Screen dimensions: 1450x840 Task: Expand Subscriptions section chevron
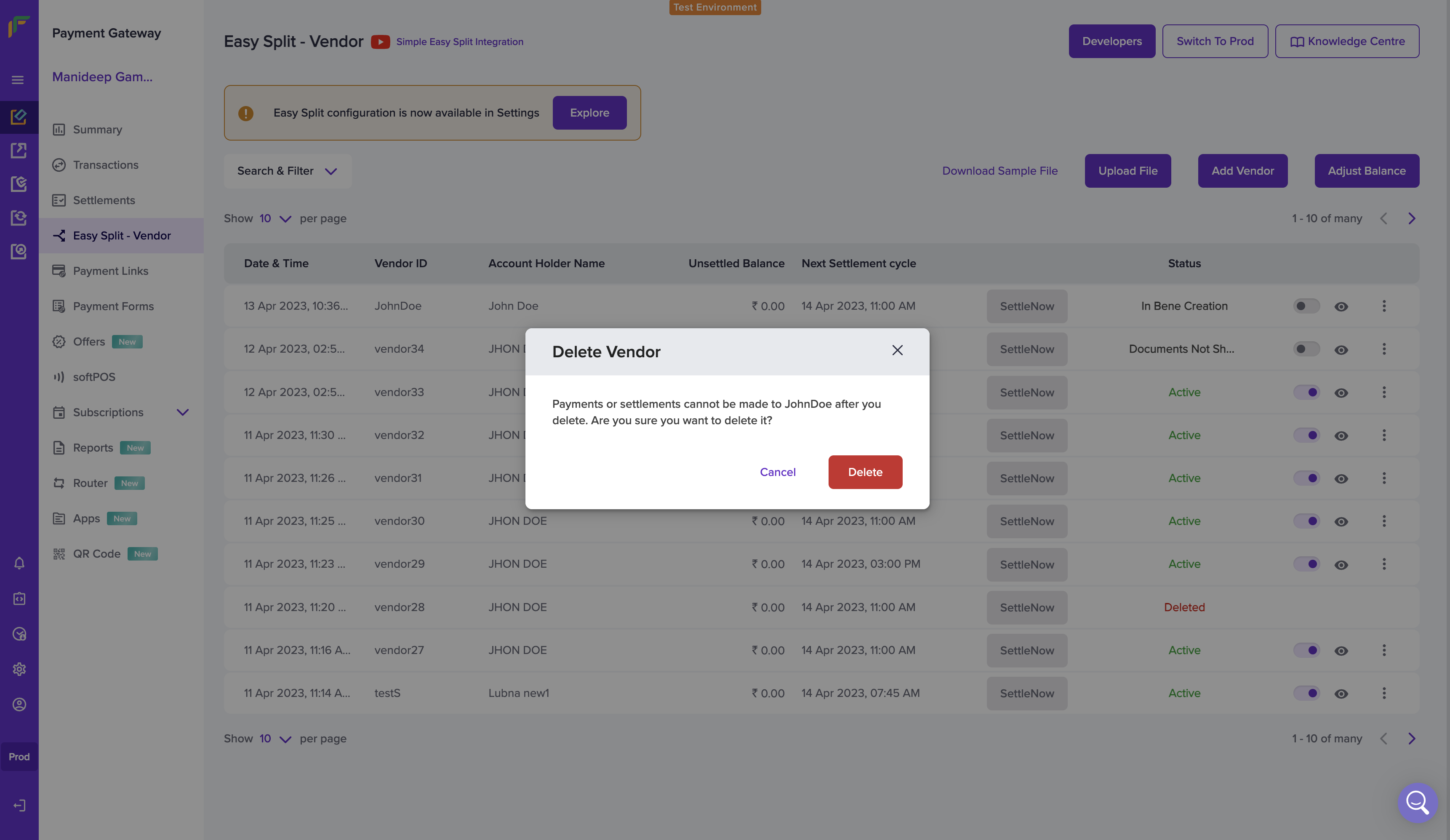[x=183, y=413]
